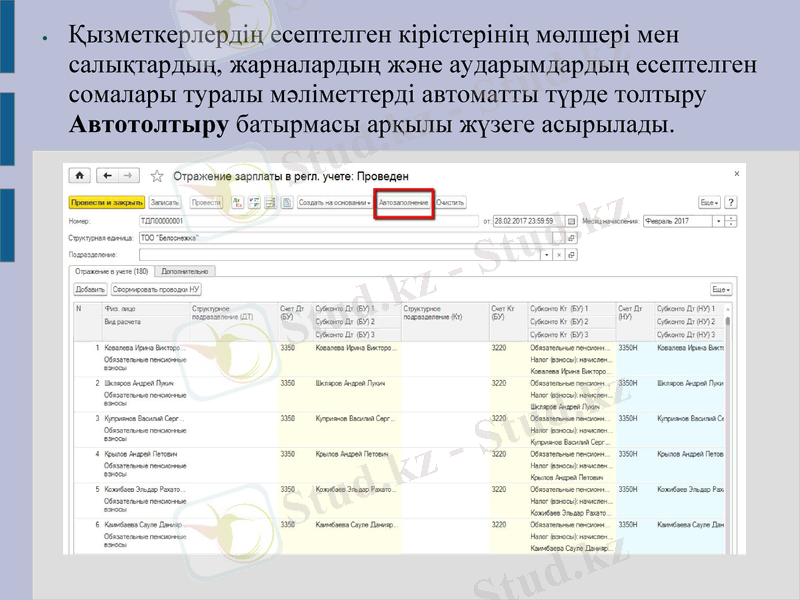Switch to the Дополнительно tab

185,271
